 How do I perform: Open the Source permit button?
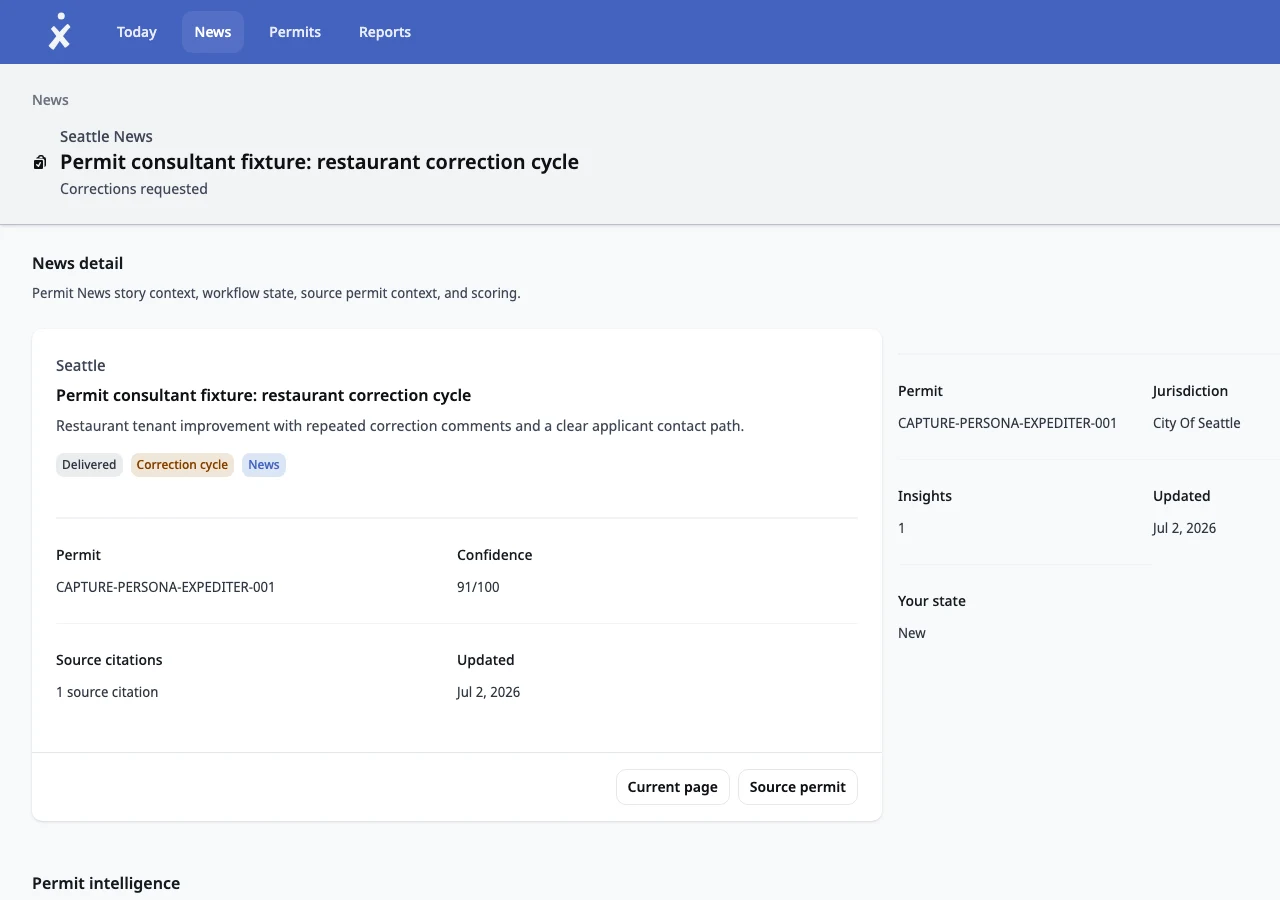pyautogui.click(x=798, y=787)
